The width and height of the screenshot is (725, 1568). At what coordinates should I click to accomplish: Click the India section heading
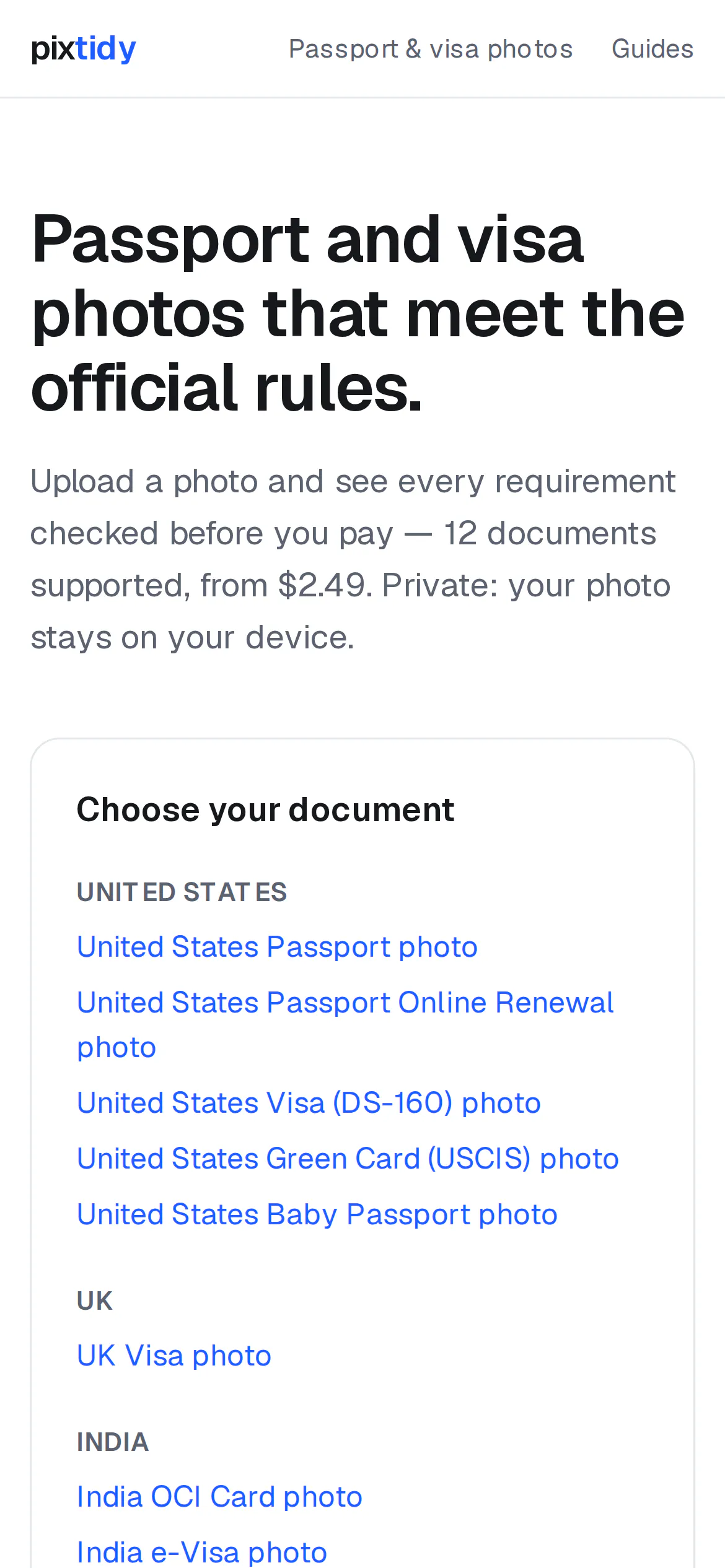113,1442
